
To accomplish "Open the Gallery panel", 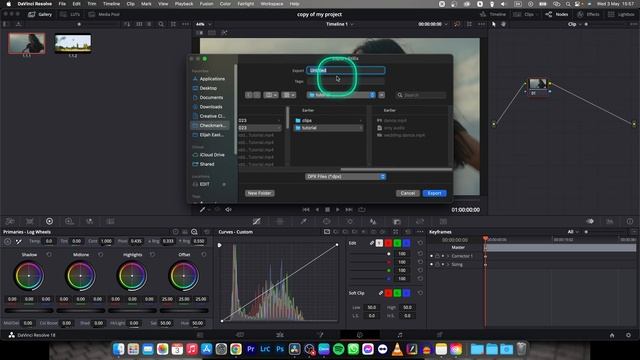I will (x=40, y=14).
